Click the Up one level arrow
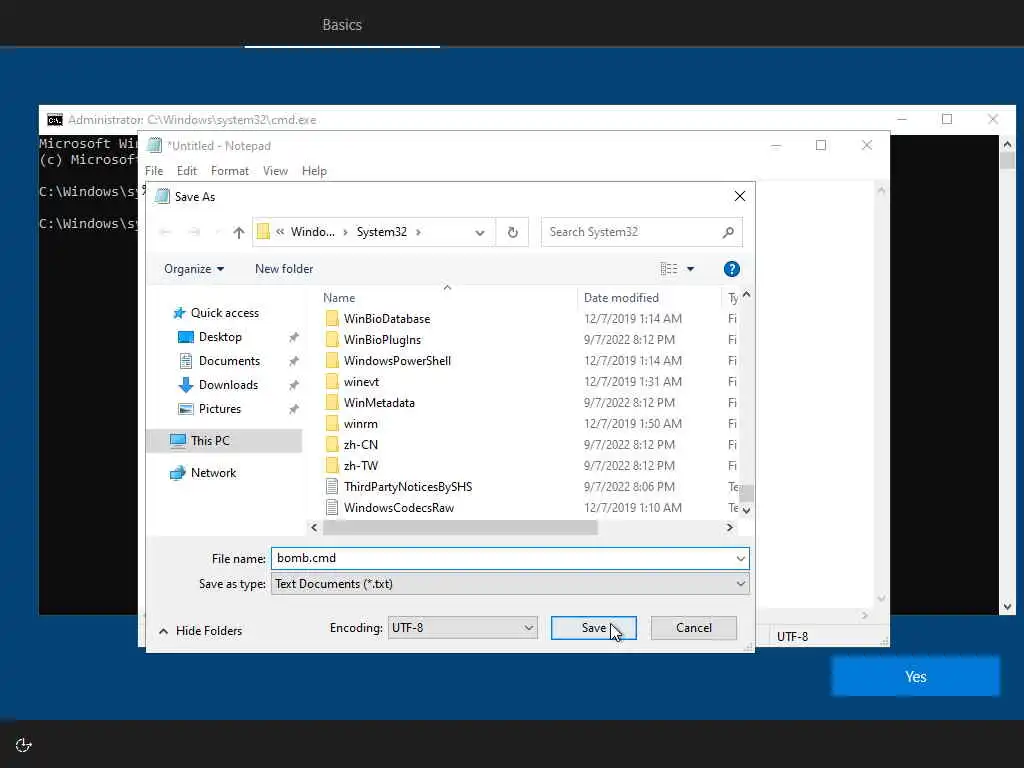This screenshot has height=768, width=1024. pos(238,232)
